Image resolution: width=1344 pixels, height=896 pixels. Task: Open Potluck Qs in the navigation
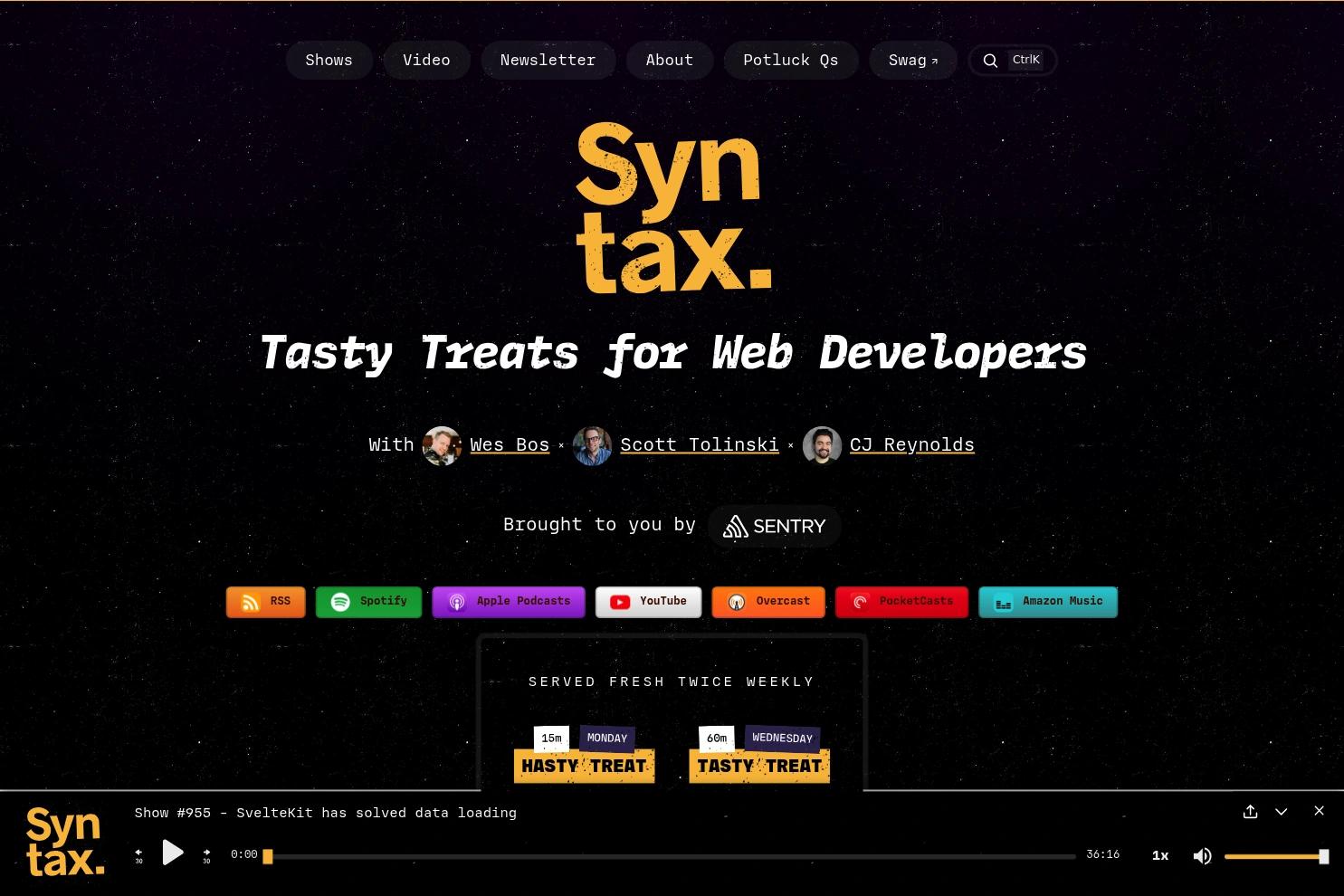coord(790,60)
